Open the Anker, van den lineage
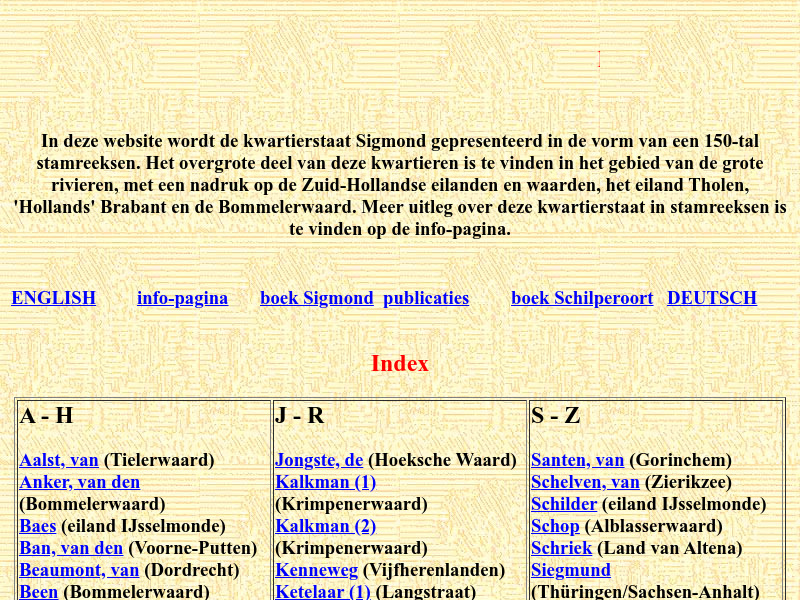Image resolution: width=800 pixels, height=600 pixels. point(79,482)
